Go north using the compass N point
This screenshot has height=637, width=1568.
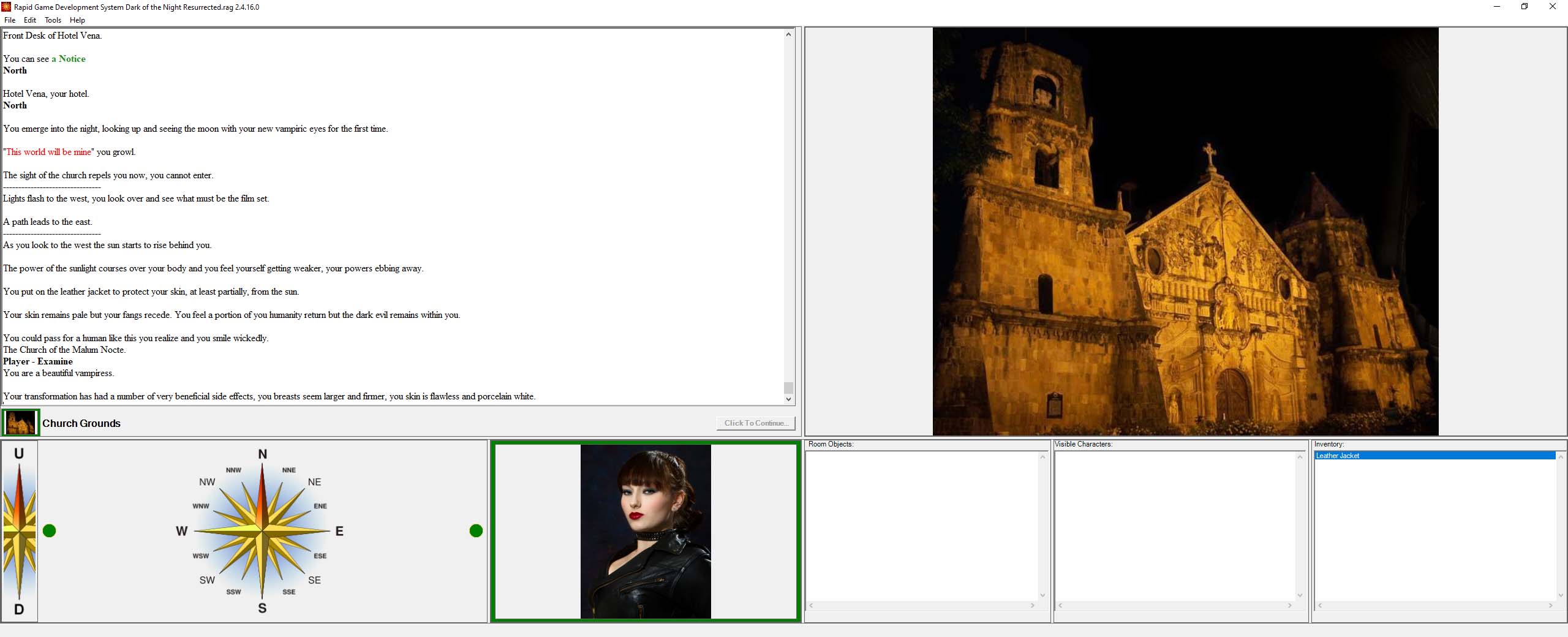click(262, 454)
